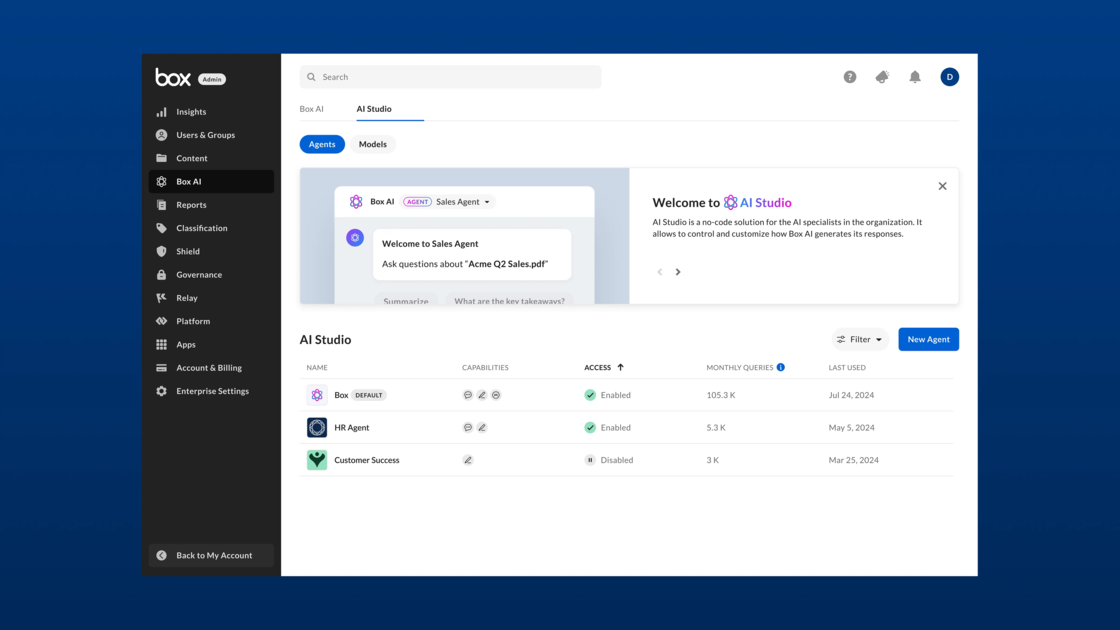The width and height of the screenshot is (1120, 630).
Task: Click the Box default agent icon
Action: (317, 395)
